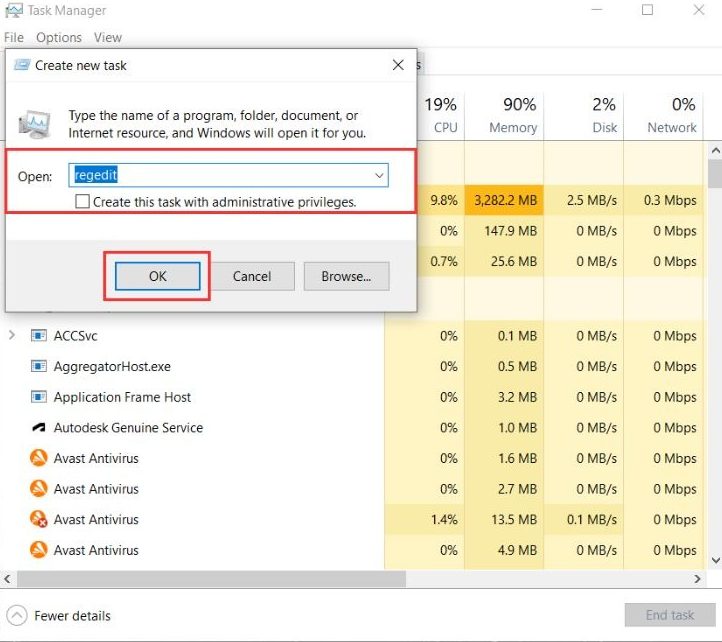Image resolution: width=722 pixels, height=642 pixels.
Task: Click the 9.8% CPU cell
Action: pos(441,200)
